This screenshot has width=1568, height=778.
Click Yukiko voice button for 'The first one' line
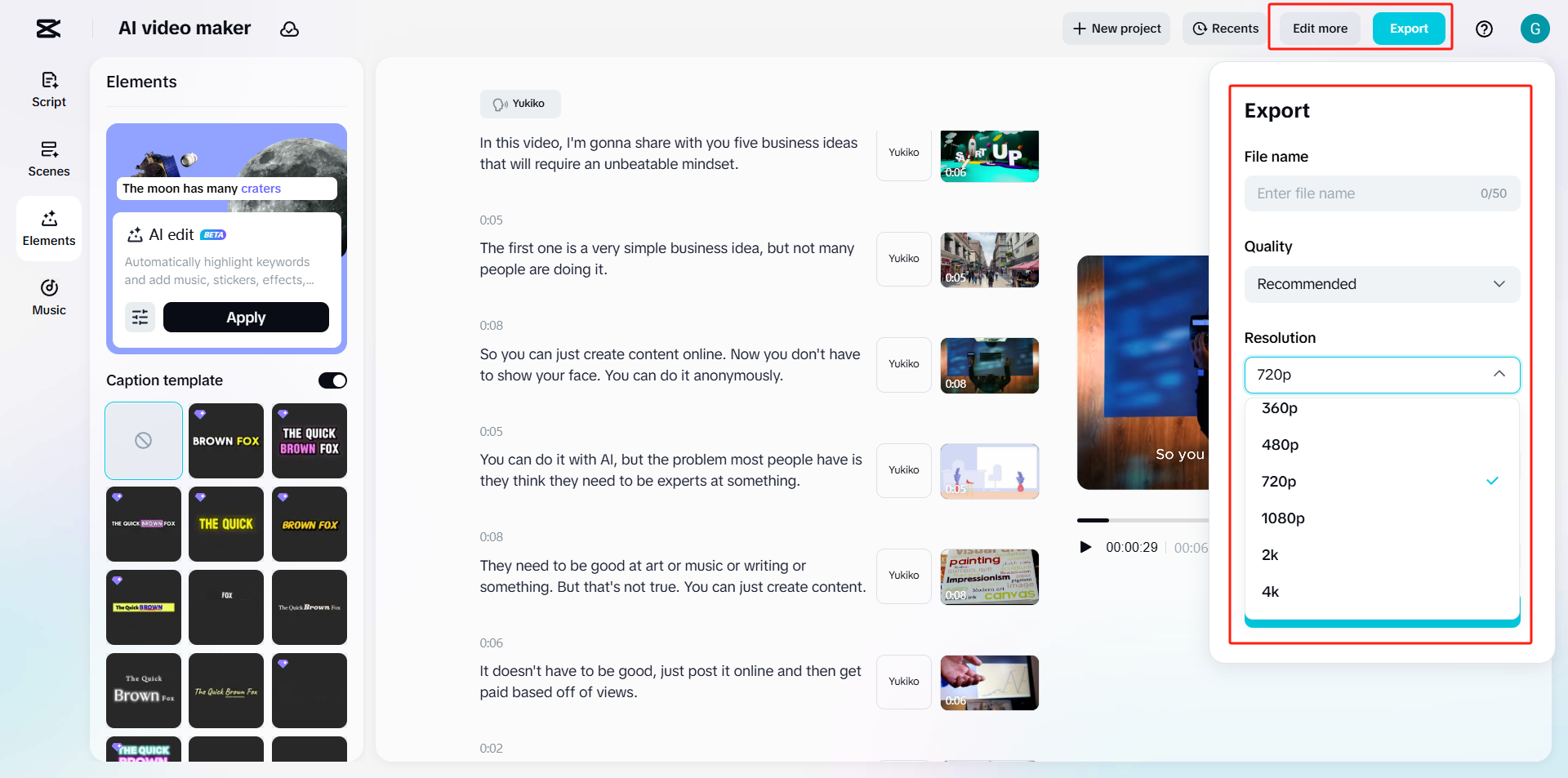click(904, 259)
